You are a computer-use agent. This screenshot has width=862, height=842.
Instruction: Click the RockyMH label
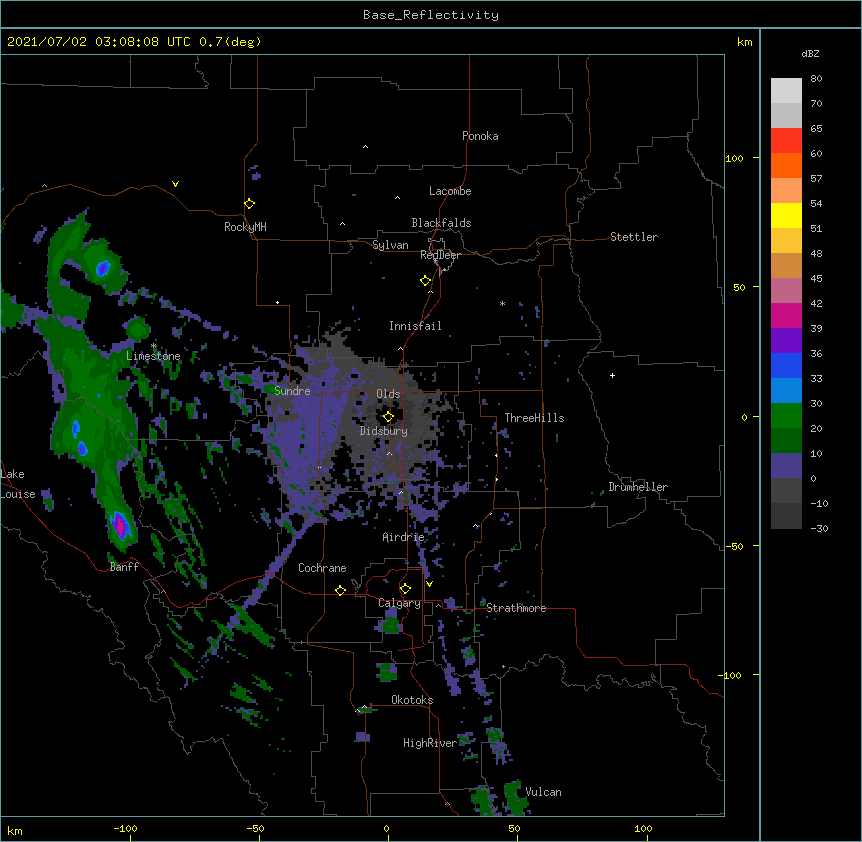[x=245, y=227]
